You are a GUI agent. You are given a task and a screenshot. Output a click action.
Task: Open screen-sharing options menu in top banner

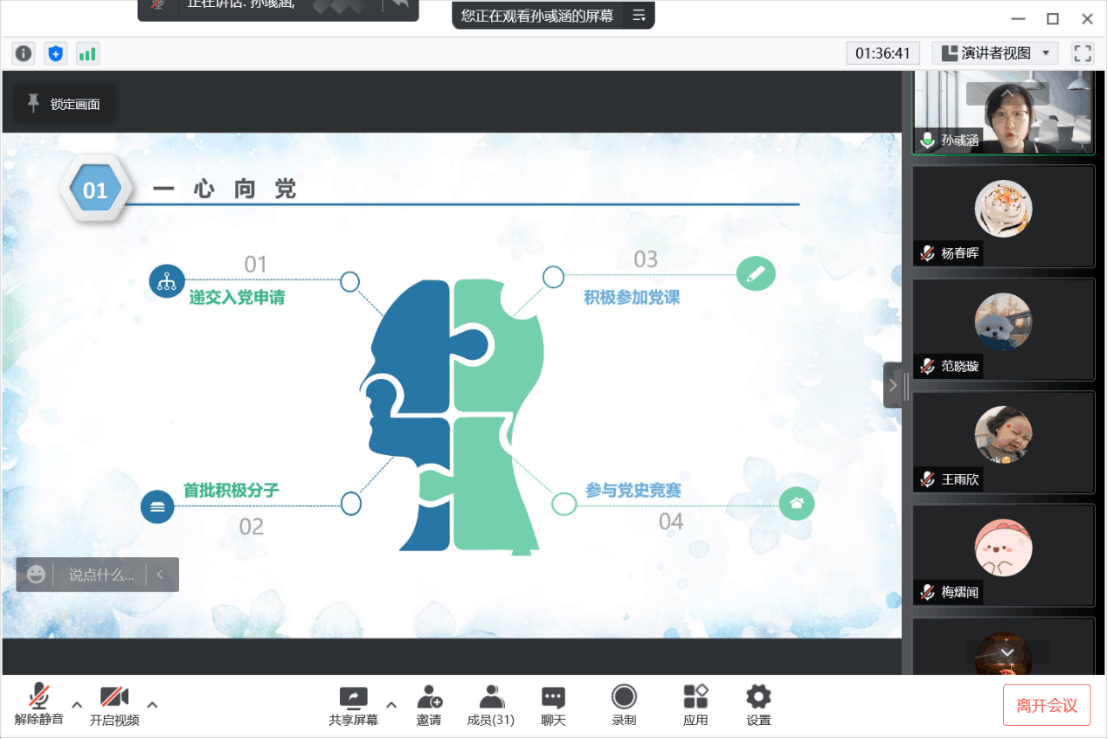click(639, 15)
